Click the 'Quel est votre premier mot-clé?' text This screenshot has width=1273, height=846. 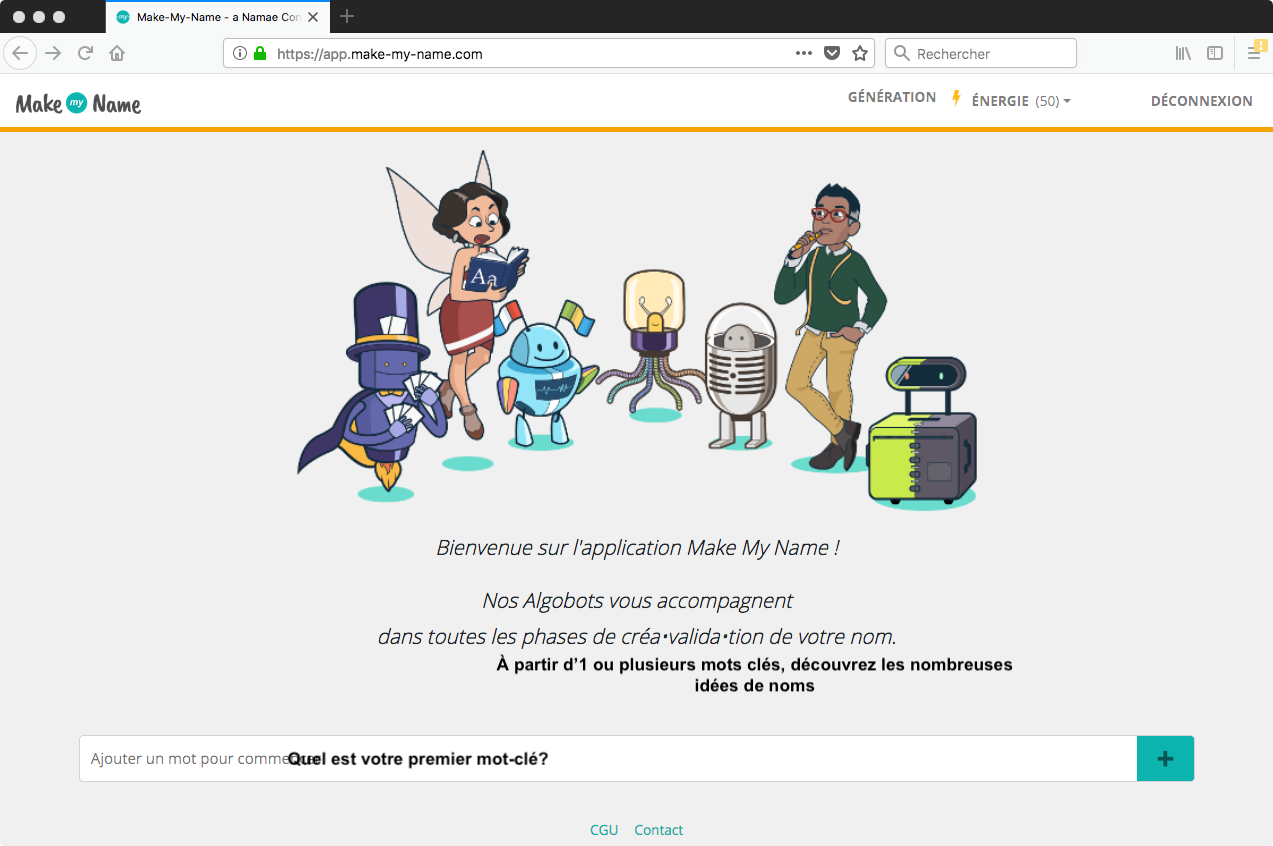tap(418, 759)
